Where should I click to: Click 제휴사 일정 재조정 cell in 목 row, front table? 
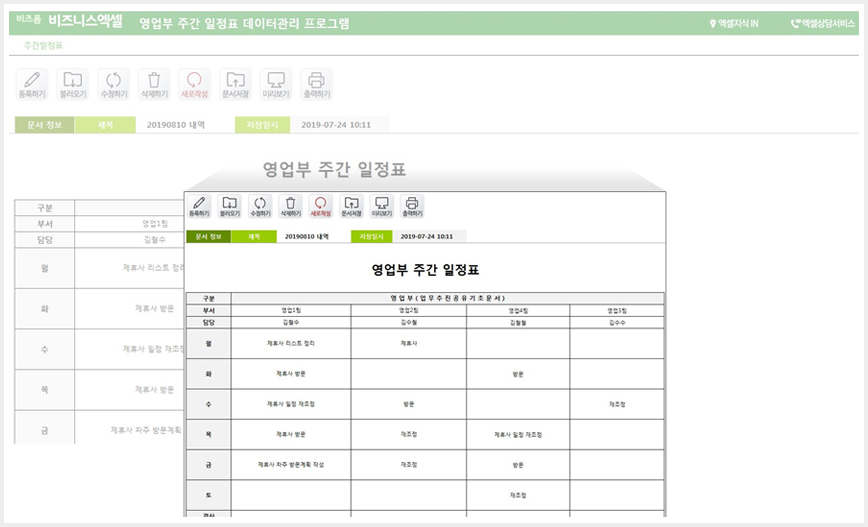point(518,435)
